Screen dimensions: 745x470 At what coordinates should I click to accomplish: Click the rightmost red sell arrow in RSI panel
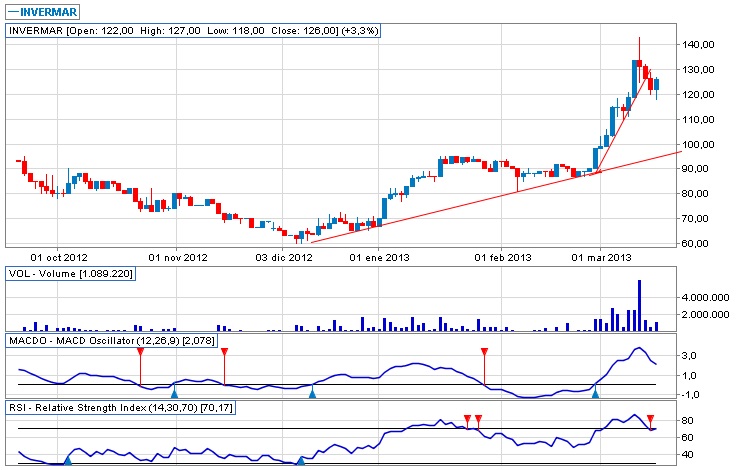coord(651,419)
